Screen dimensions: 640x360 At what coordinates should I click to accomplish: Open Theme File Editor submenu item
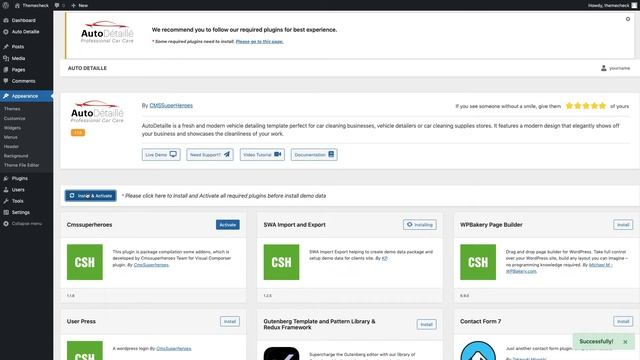pyautogui.click(x=22, y=165)
